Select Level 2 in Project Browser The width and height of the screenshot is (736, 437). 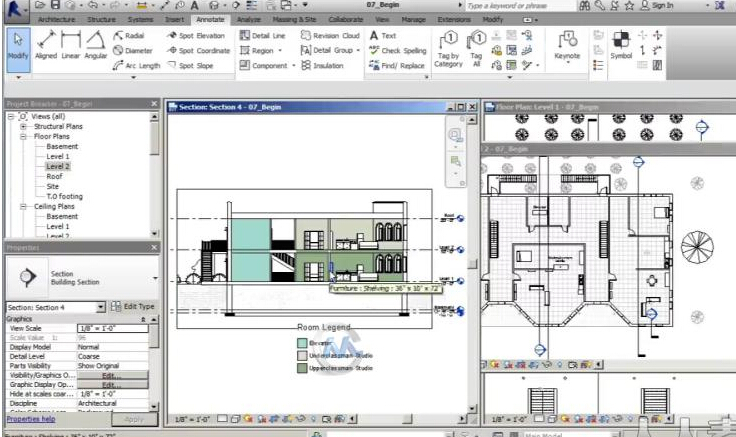pos(58,166)
